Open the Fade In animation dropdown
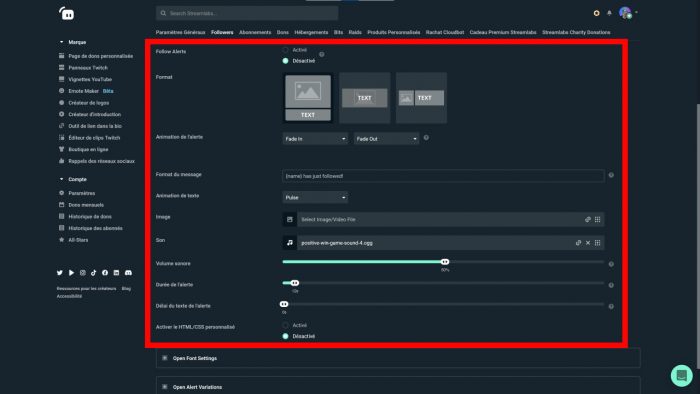700x394 pixels. pyautogui.click(x=315, y=139)
